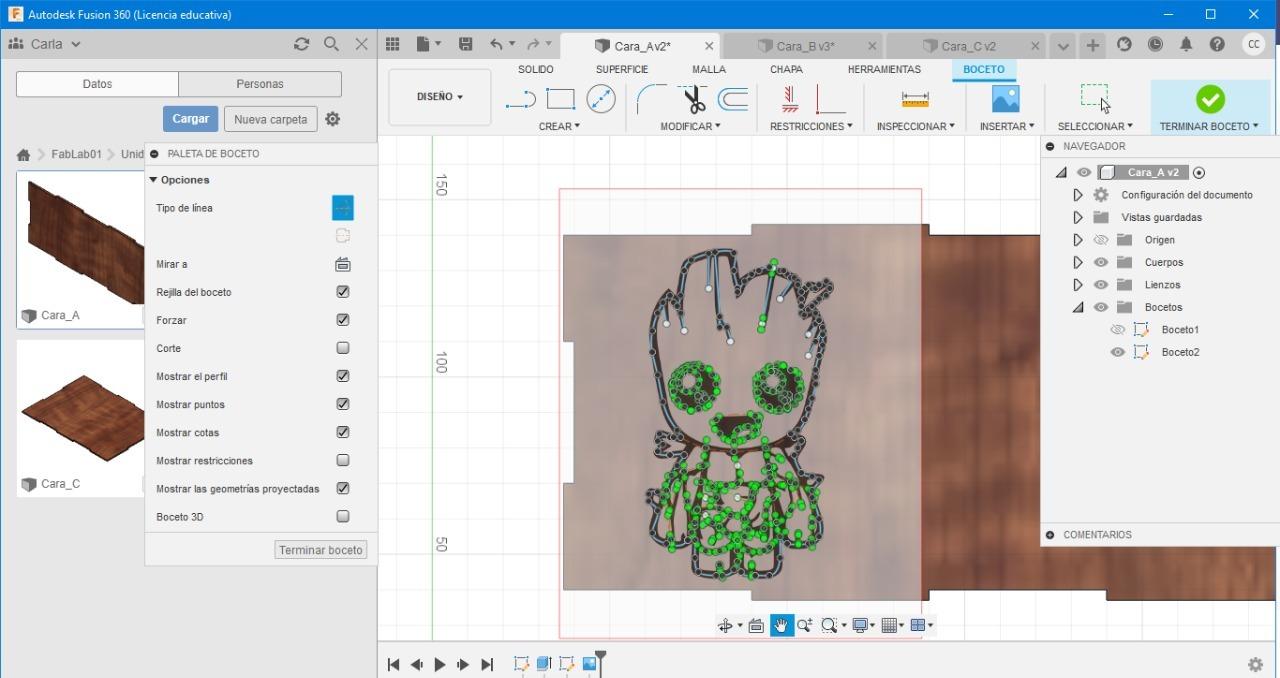The image size is (1280, 678).
Task: Select the Offset tool
Action: [733, 99]
